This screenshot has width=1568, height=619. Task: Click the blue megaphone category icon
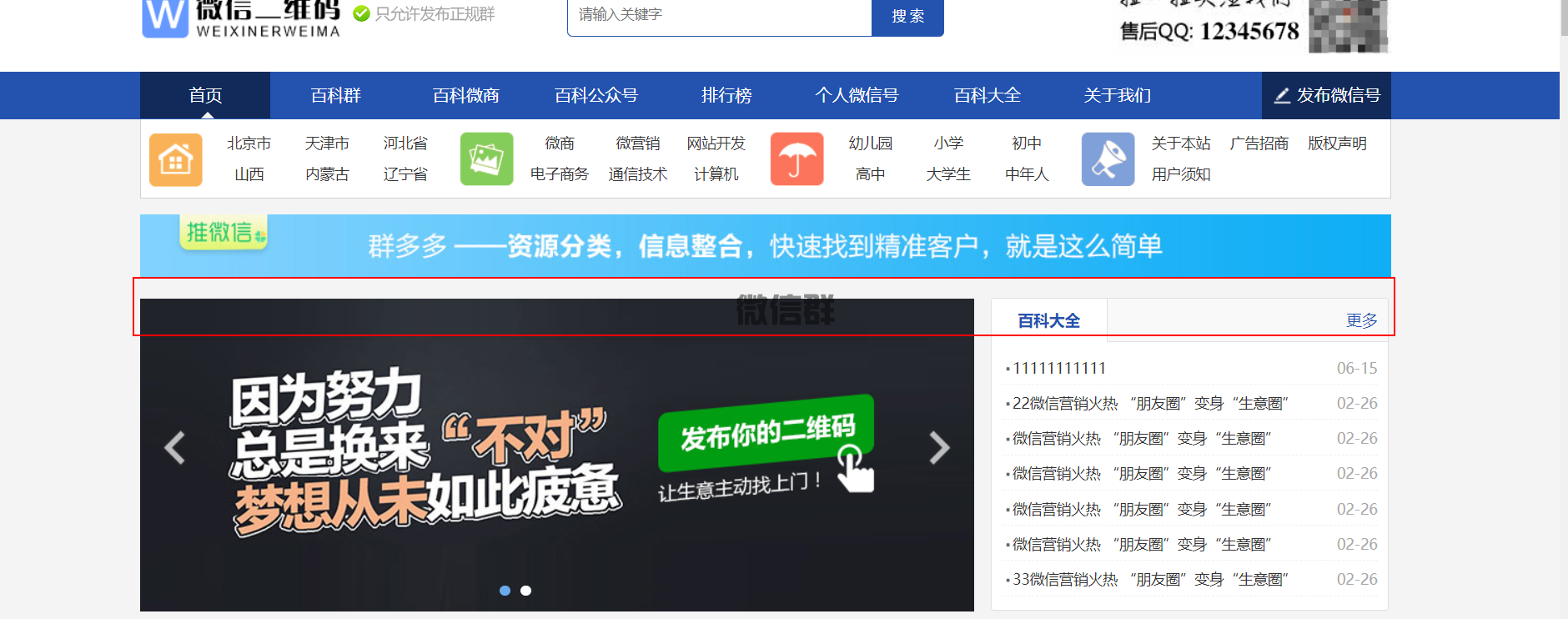pos(1108,159)
